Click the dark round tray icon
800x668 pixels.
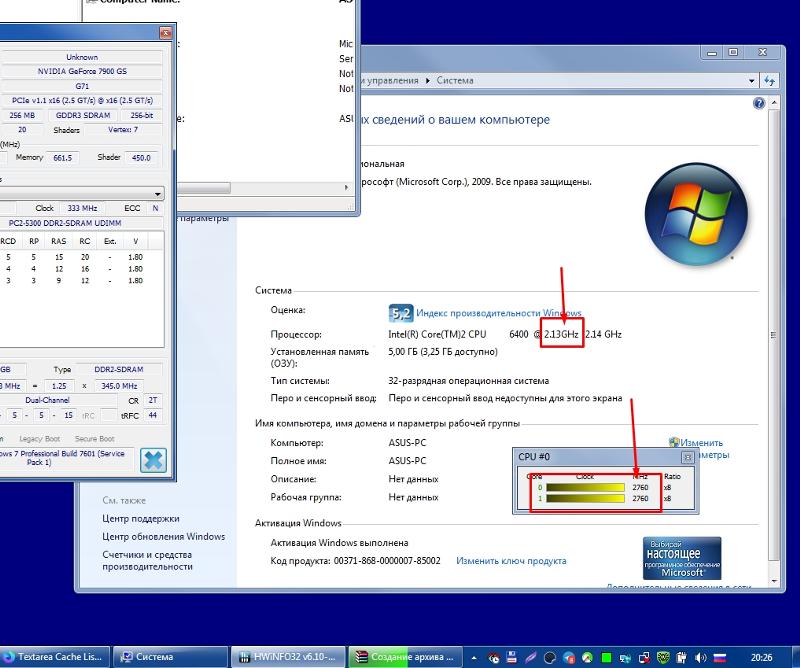pos(549,657)
